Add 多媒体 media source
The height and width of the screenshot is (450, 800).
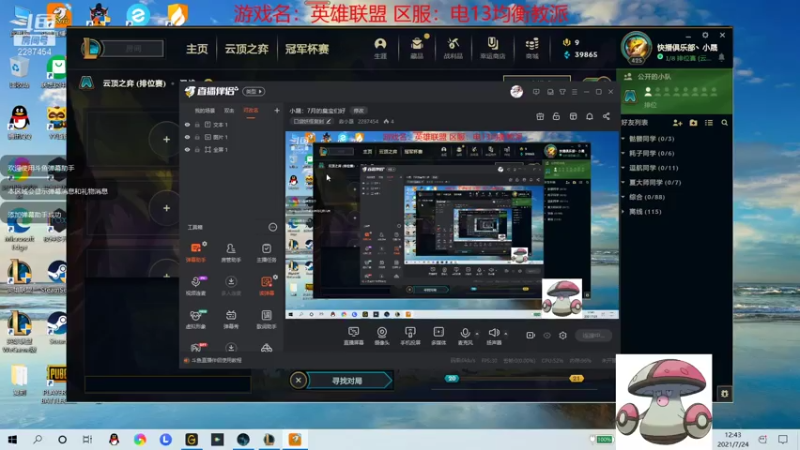pos(438,336)
